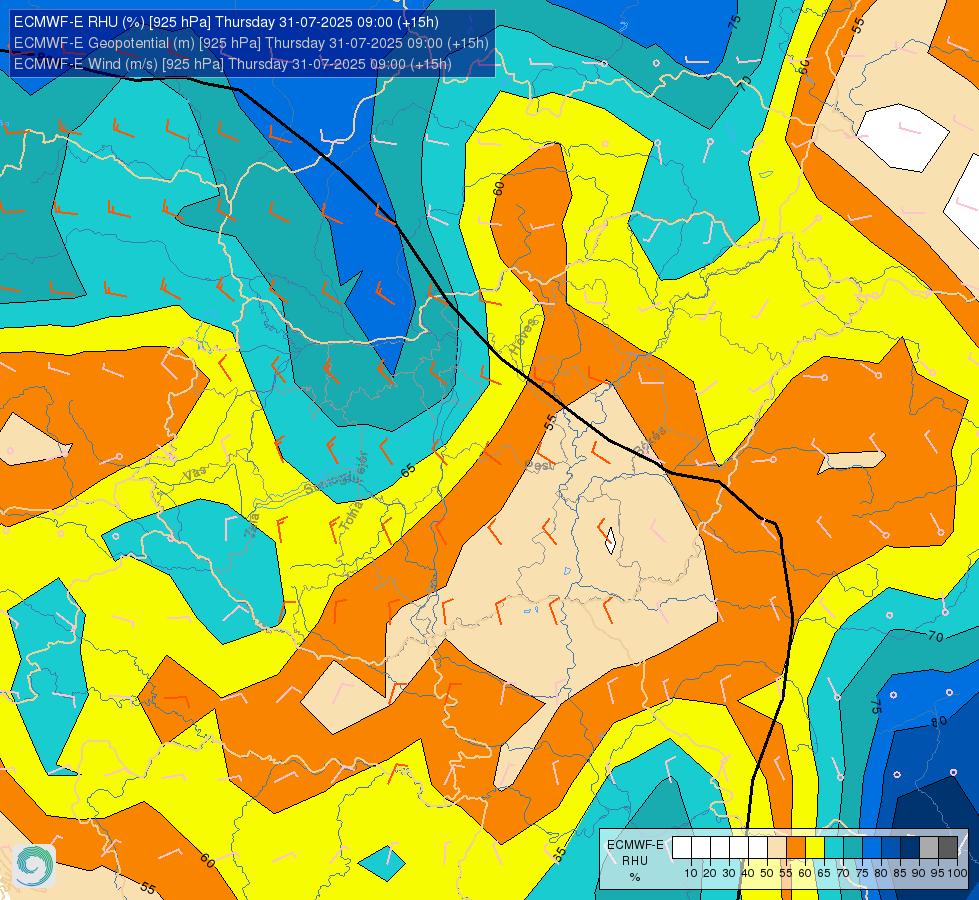Click the legend tick label 10

tap(691, 873)
